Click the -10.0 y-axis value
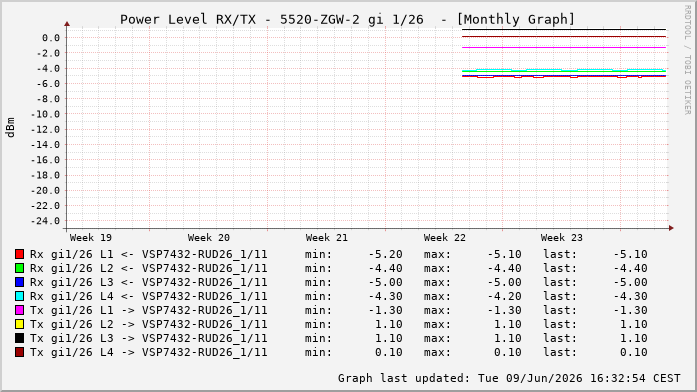This screenshot has height=392, width=697. [x=45, y=114]
